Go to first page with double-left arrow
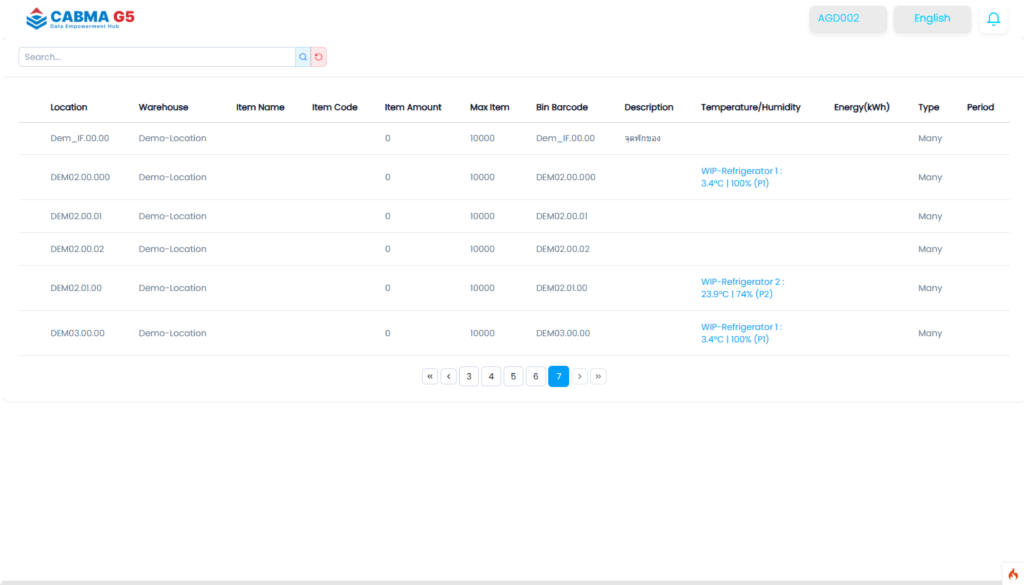 click(x=430, y=376)
